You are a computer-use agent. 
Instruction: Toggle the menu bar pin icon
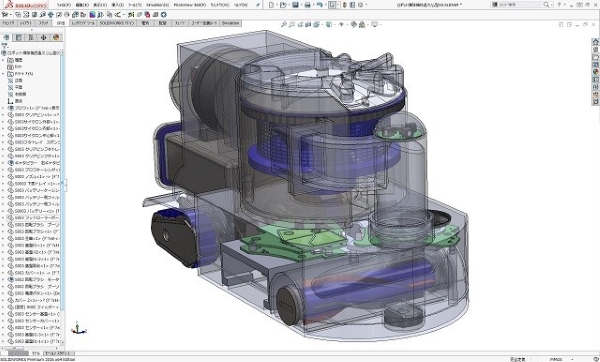[258, 5]
